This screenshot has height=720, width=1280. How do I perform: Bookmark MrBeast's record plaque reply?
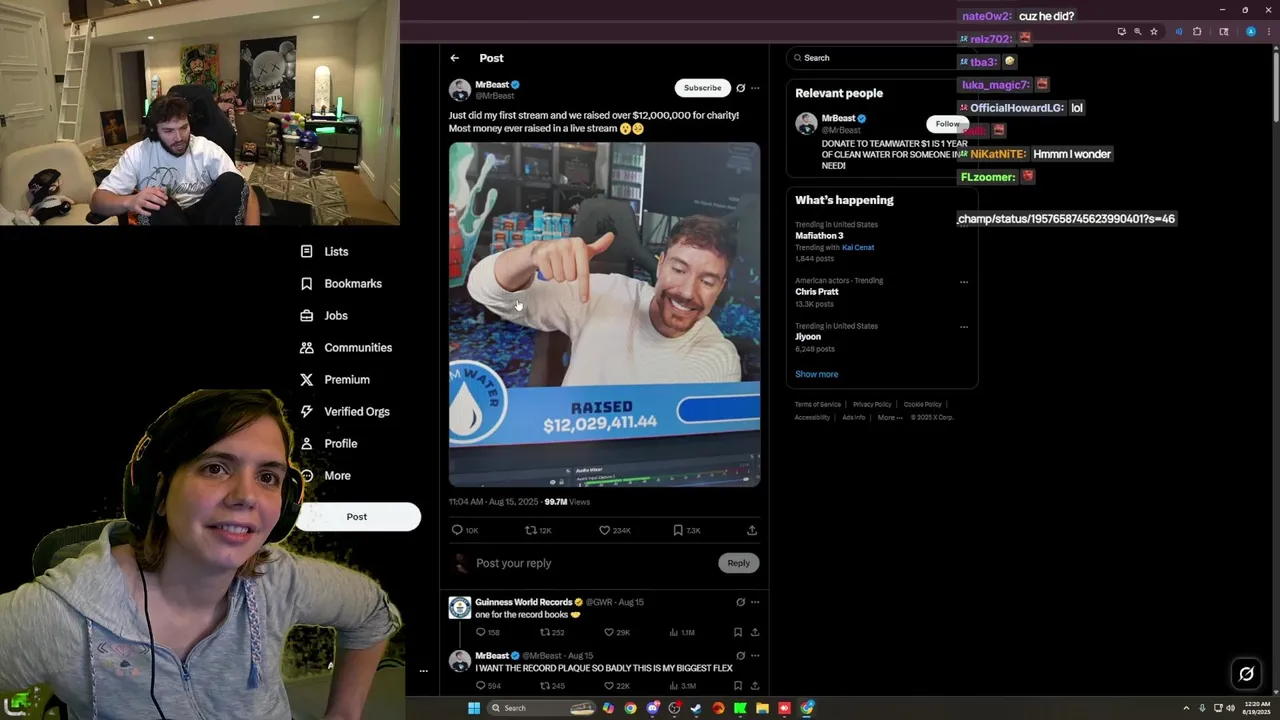(x=738, y=686)
